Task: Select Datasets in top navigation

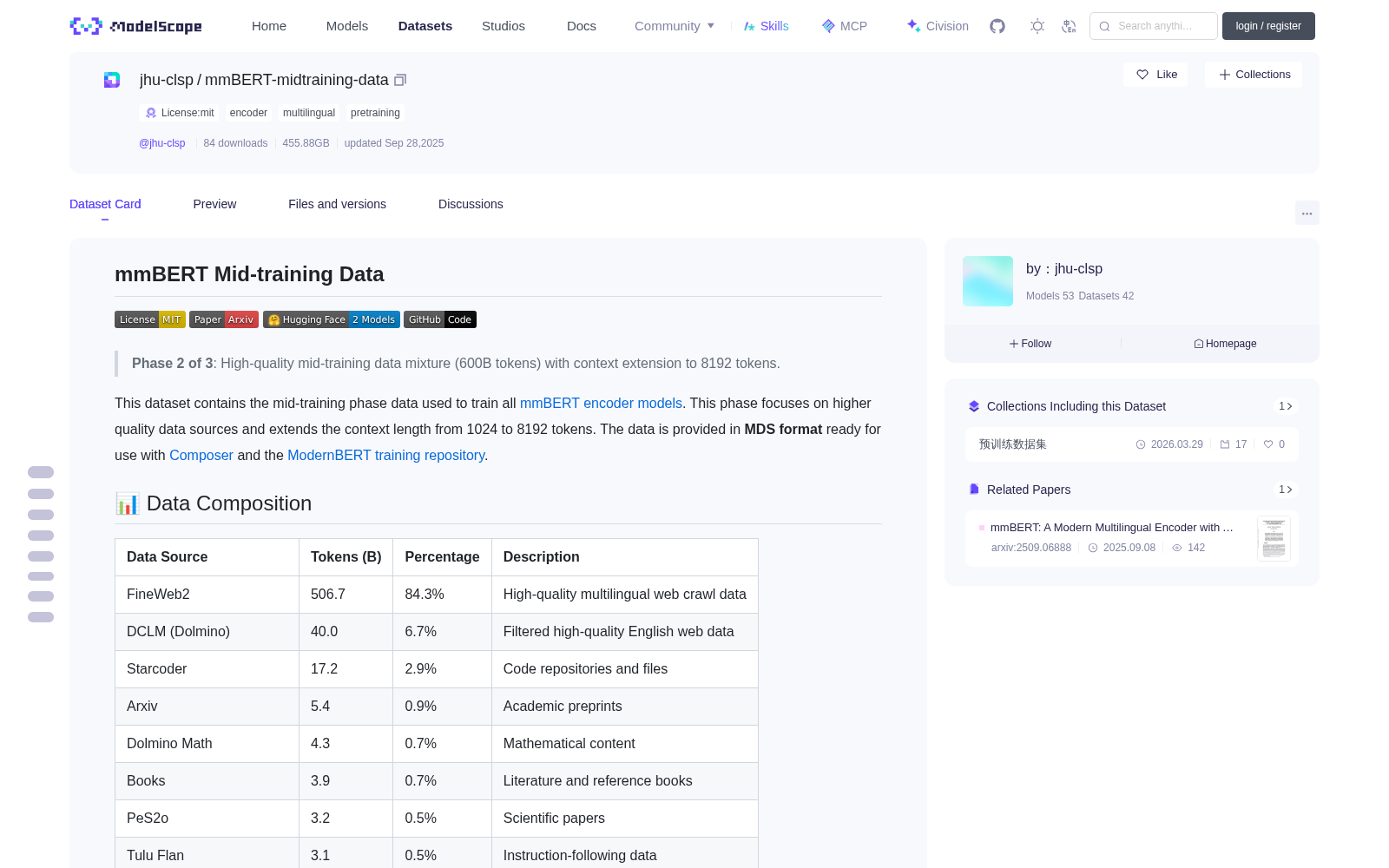Action: (425, 26)
